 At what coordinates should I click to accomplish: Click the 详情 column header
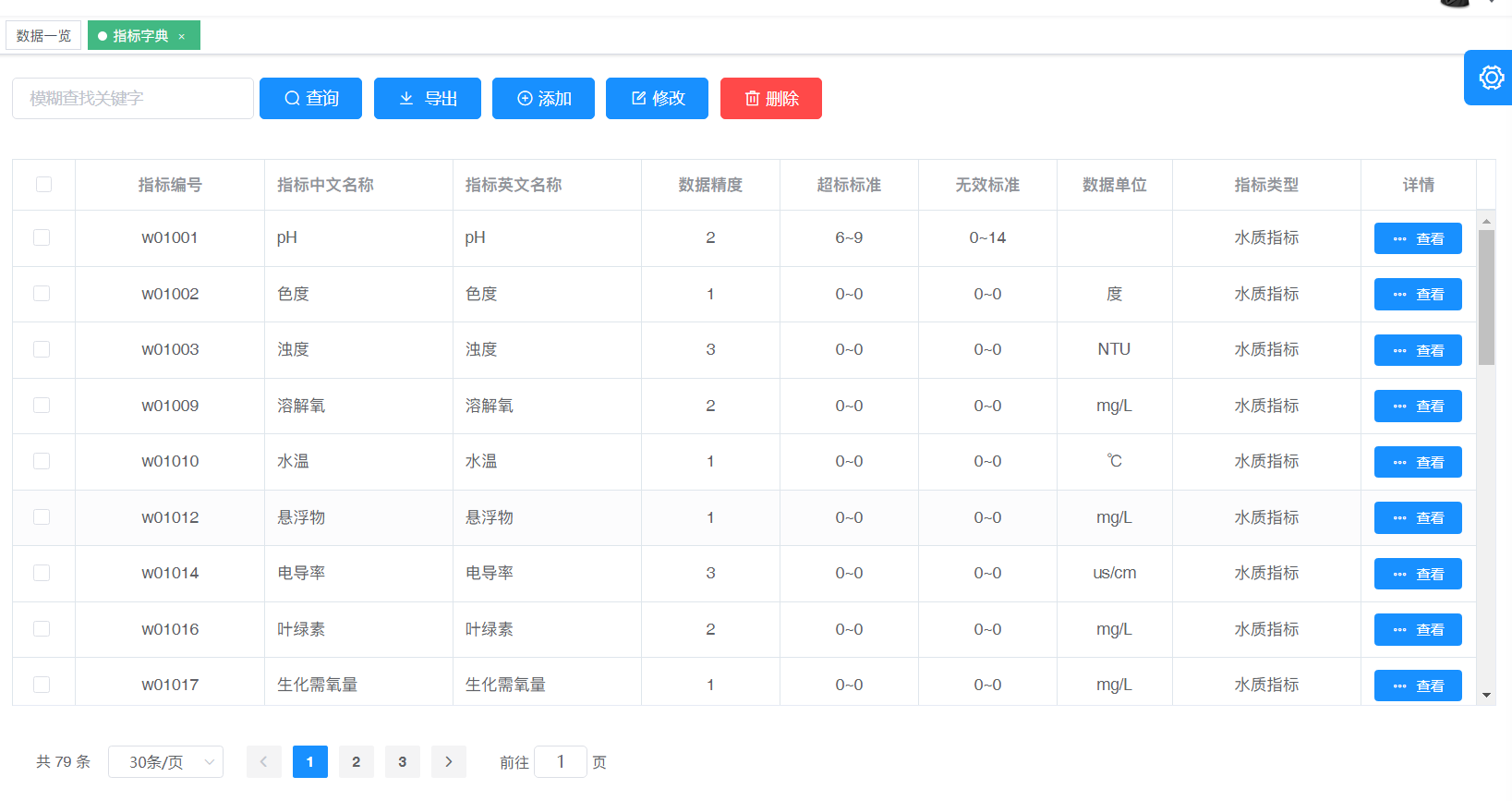1419,185
